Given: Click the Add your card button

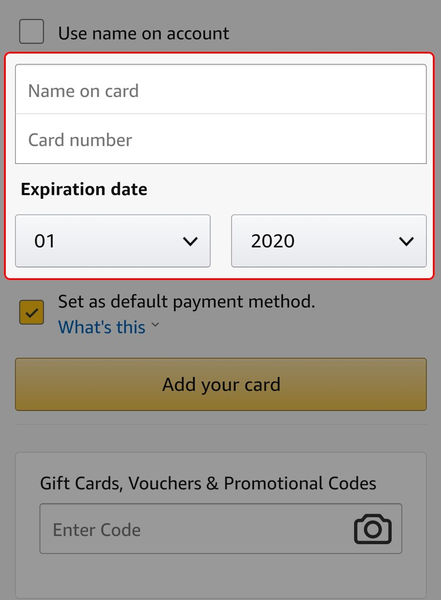Looking at the screenshot, I should pyautogui.click(x=221, y=384).
